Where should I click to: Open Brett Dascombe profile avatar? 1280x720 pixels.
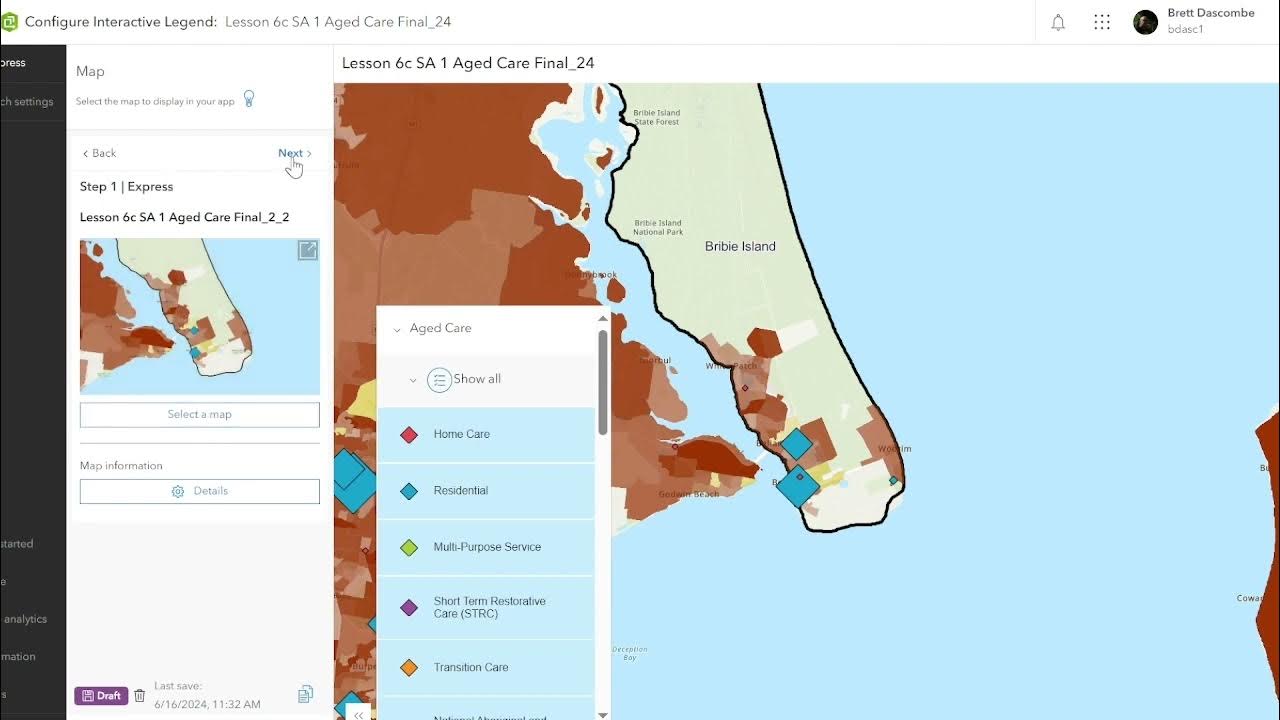(1145, 22)
